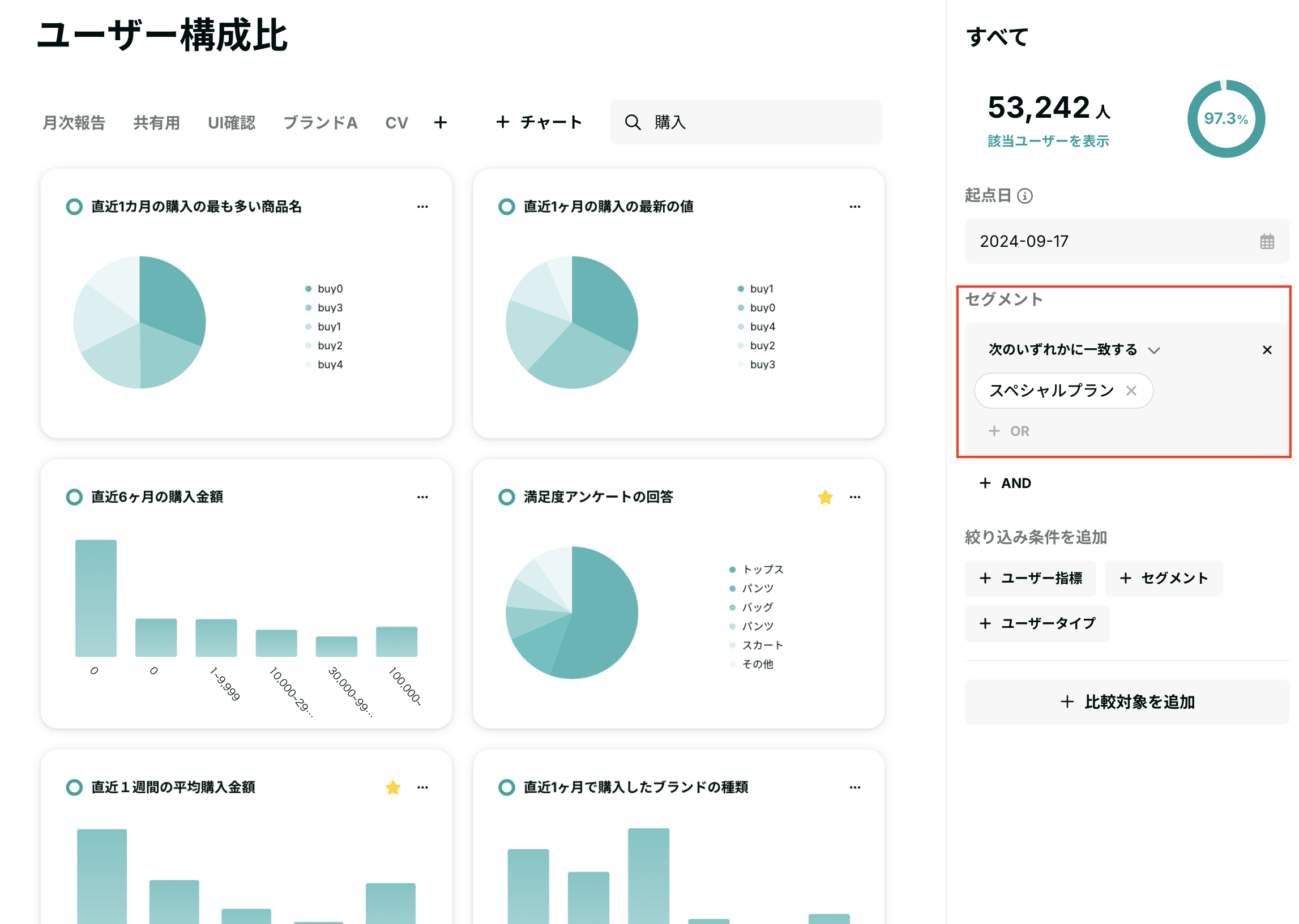The height and width of the screenshot is (924, 1299).
Task: Open menu for 直近1カ月の購入の最も多い商品名 chart
Action: pyautogui.click(x=422, y=207)
